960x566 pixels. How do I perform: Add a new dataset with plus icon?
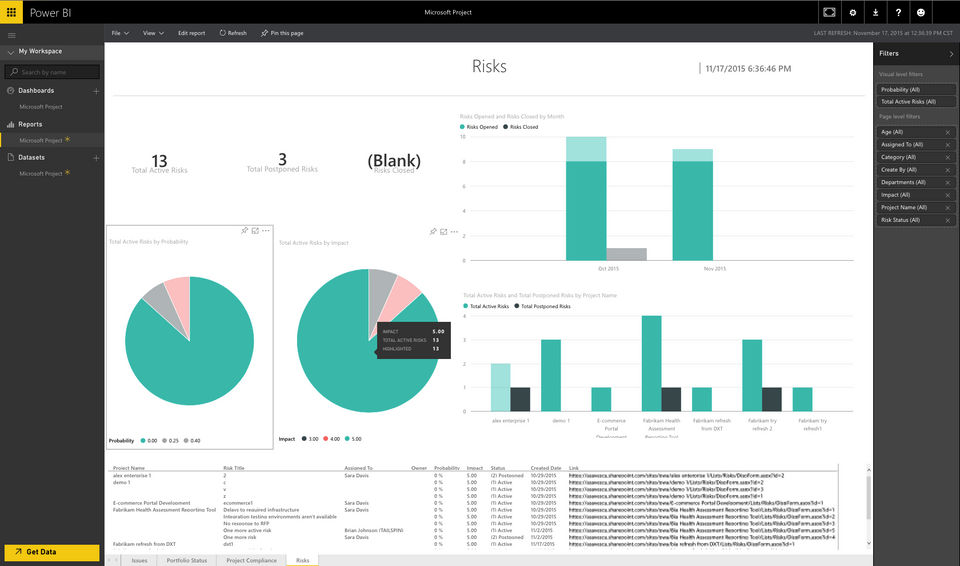[x=96, y=158]
